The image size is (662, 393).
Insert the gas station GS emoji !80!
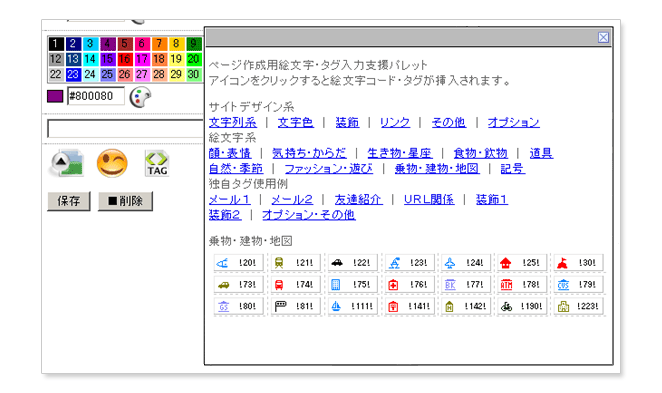(239, 306)
